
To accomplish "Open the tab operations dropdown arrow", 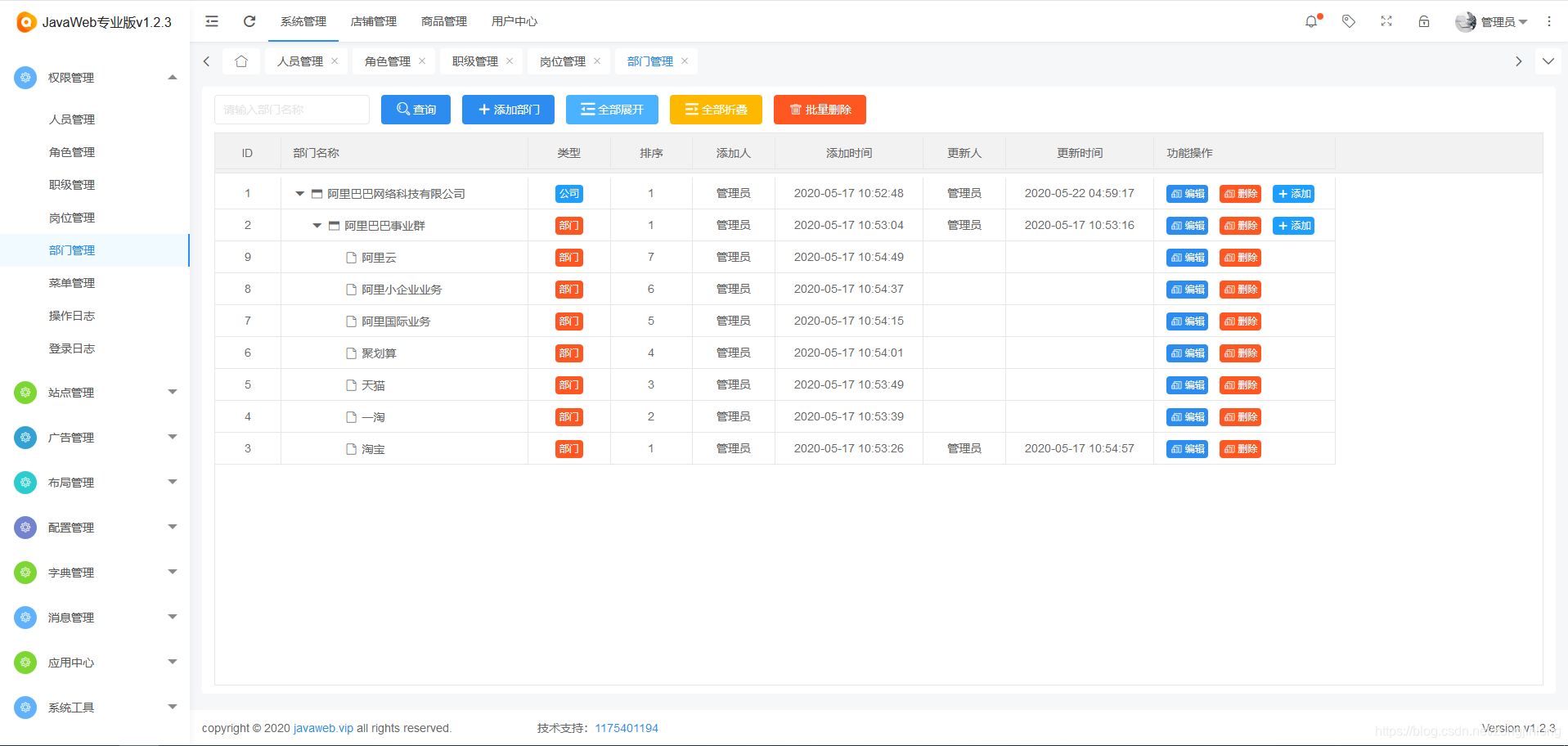I will pyautogui.click(x=1548, y=61).
